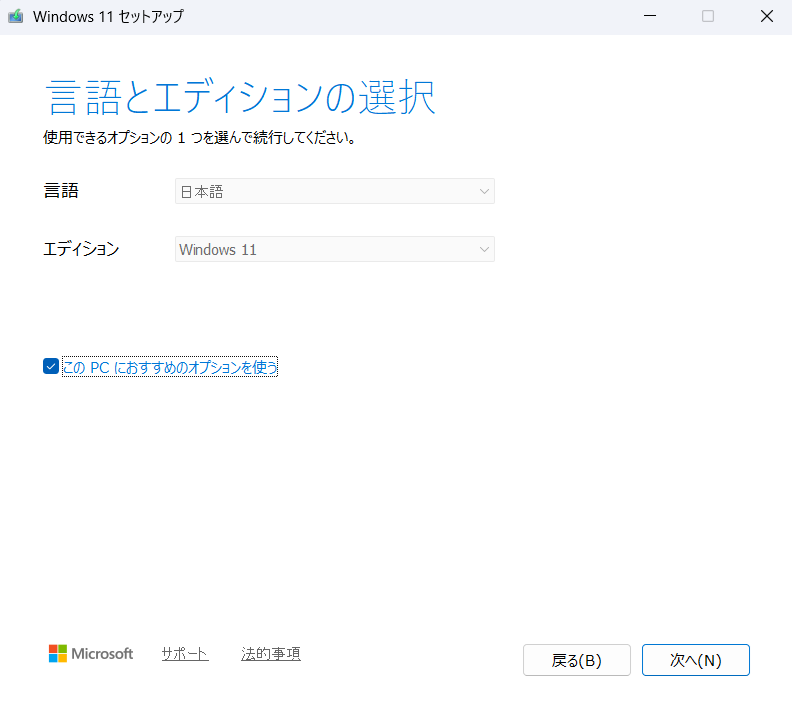
Task: Click the heading 言語とエディションの選択
Action: (x=240, y=97)
